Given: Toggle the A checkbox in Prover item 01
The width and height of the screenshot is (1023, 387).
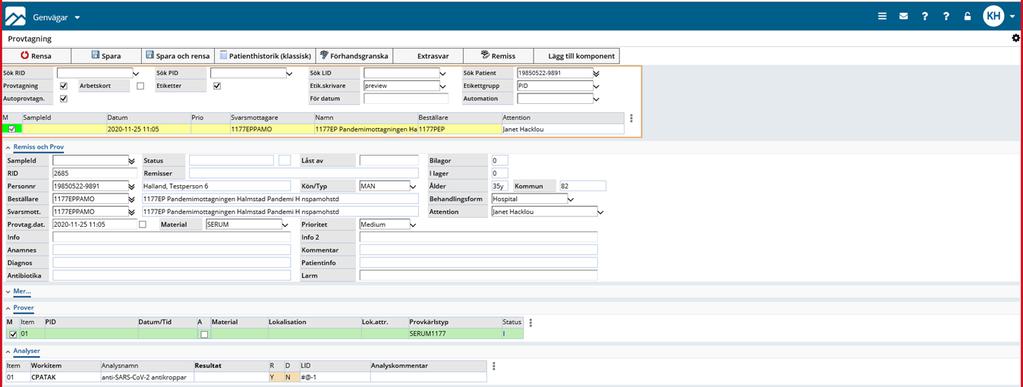Looking at the screenshot, I should pyautogui.click(x=204, y=334).
